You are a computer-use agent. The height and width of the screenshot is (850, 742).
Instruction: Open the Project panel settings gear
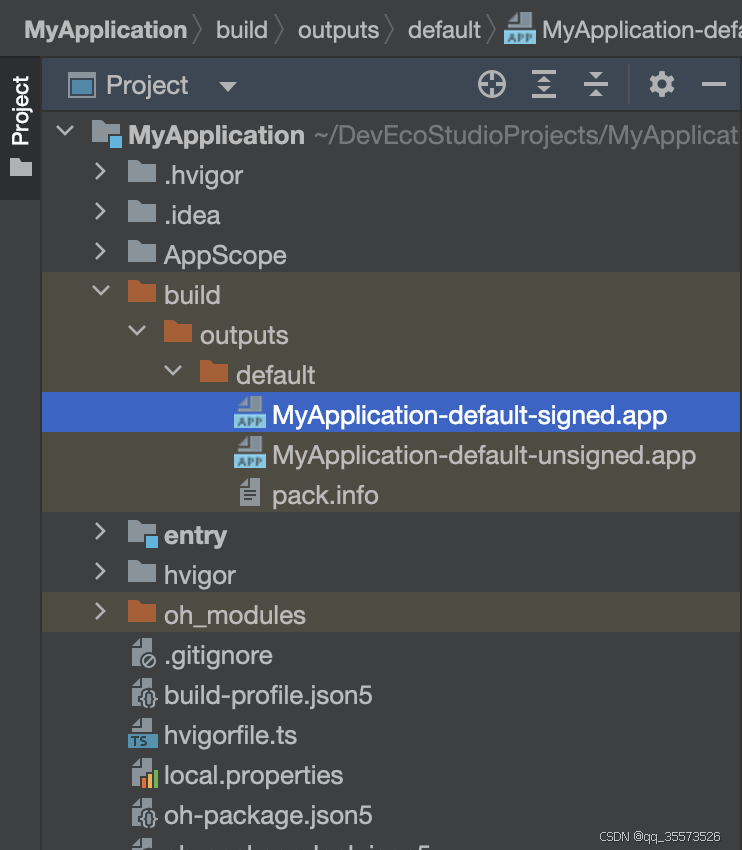(x=662, y=85)
